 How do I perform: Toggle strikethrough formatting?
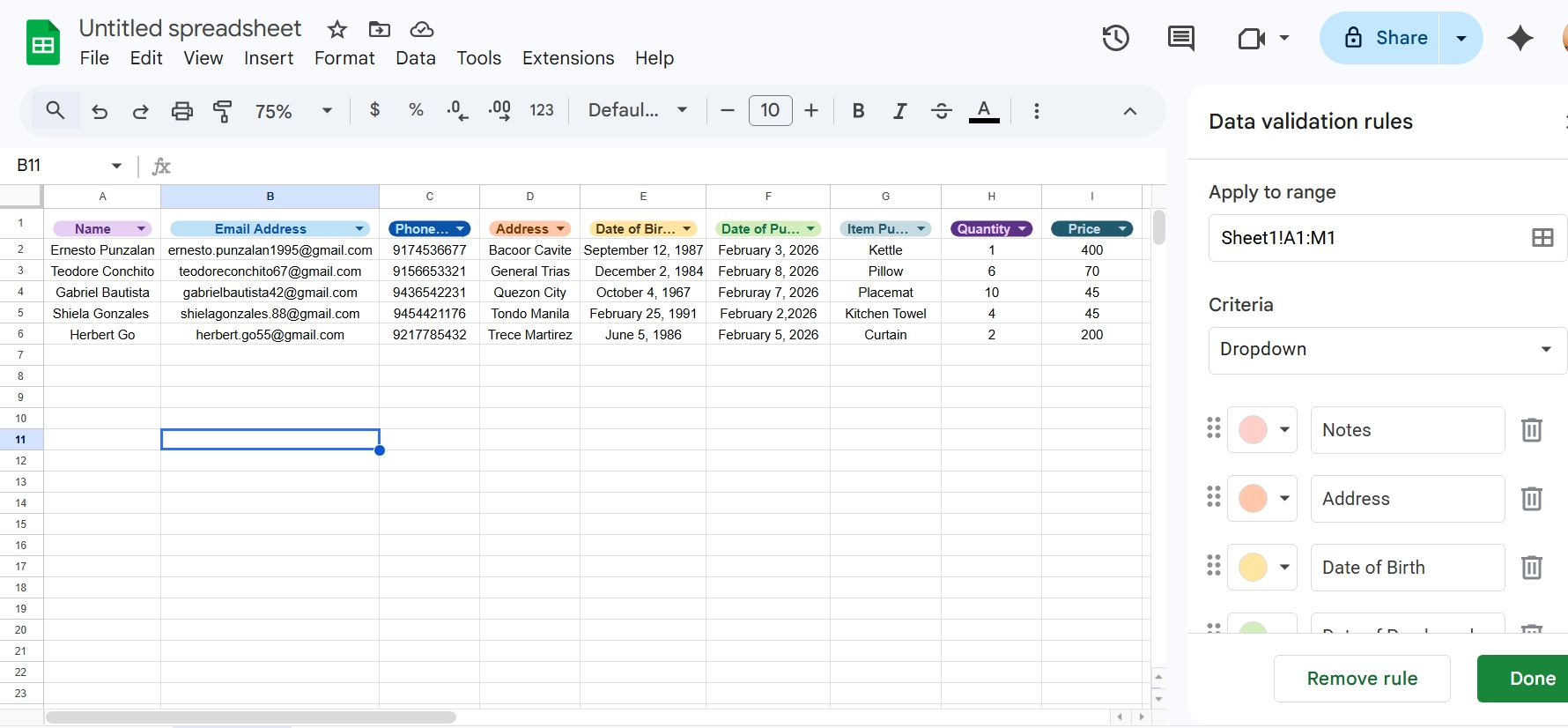click(942, 110)
